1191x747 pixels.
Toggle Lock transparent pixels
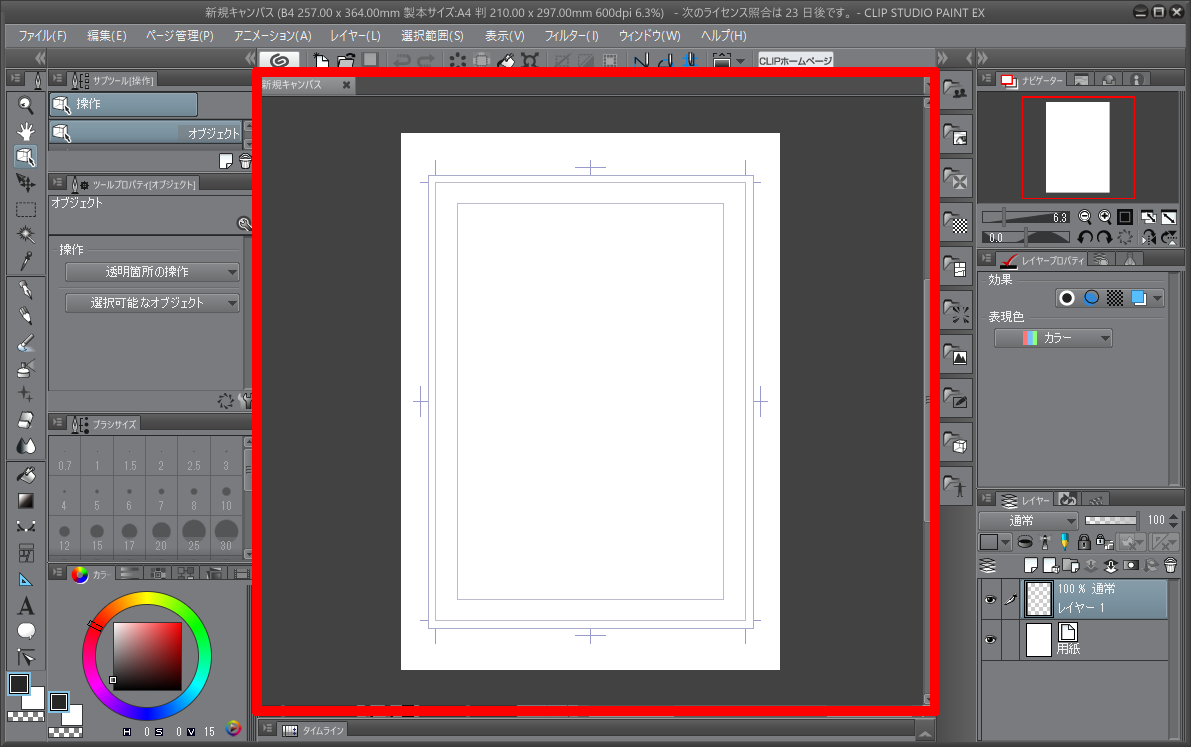coord(1104,542)
